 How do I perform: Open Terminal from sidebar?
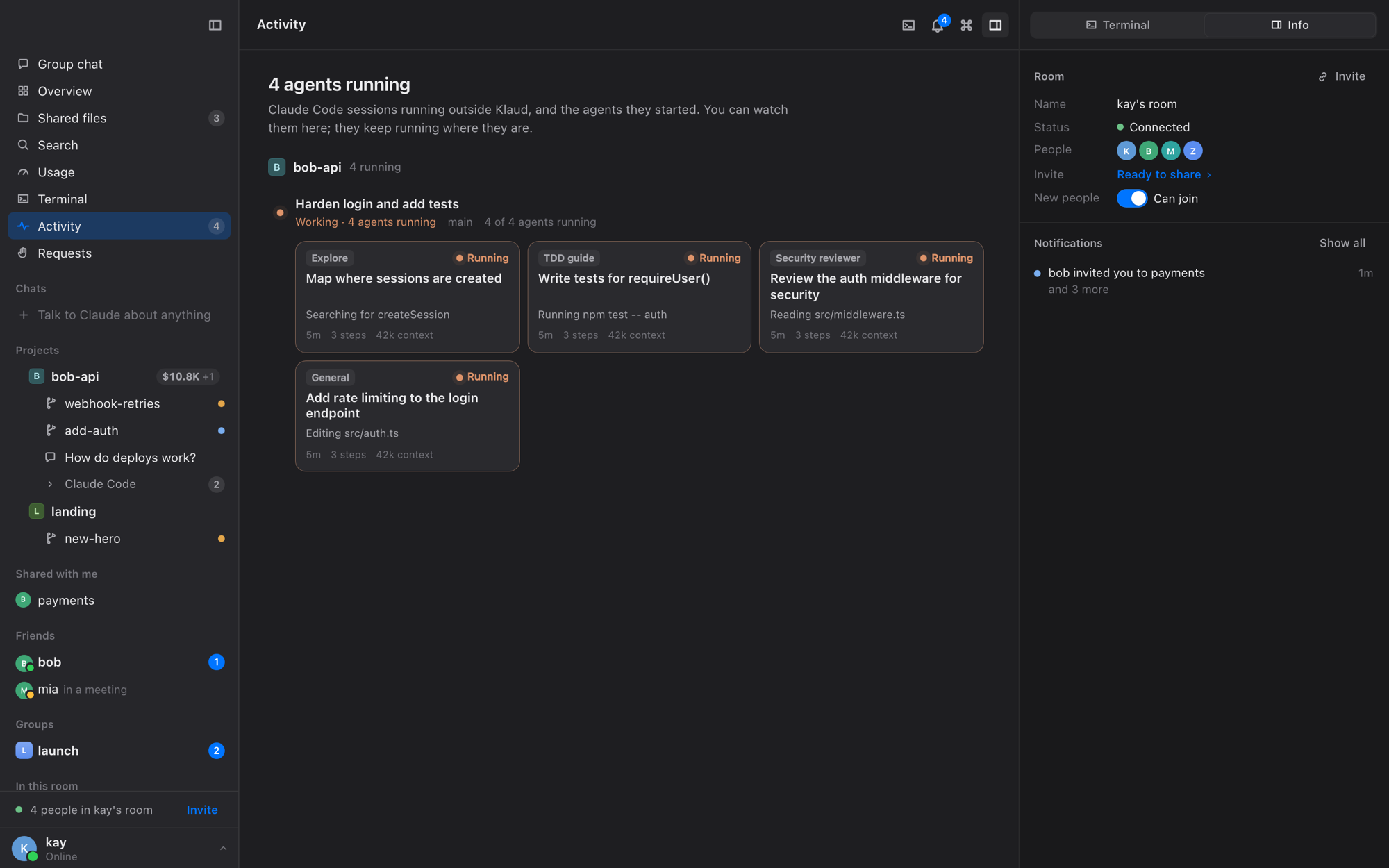point(119,199)
